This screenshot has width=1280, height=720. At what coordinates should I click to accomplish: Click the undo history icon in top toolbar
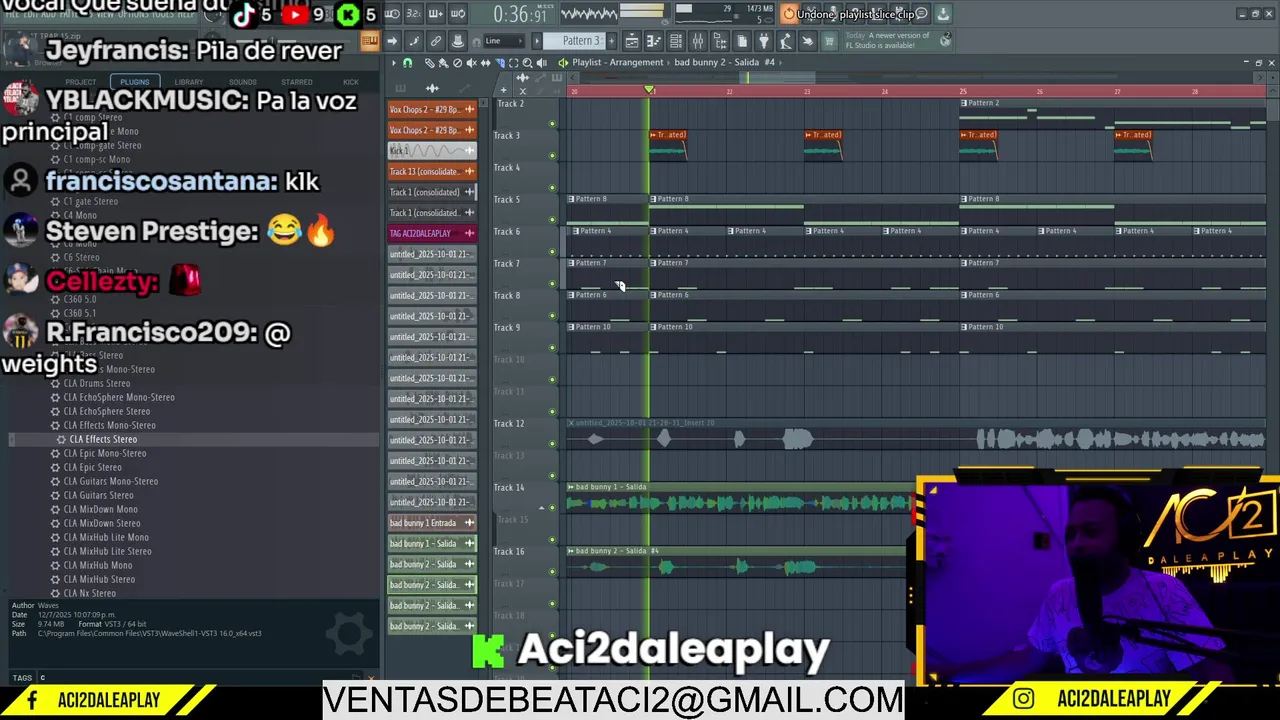tap(789, 14)
